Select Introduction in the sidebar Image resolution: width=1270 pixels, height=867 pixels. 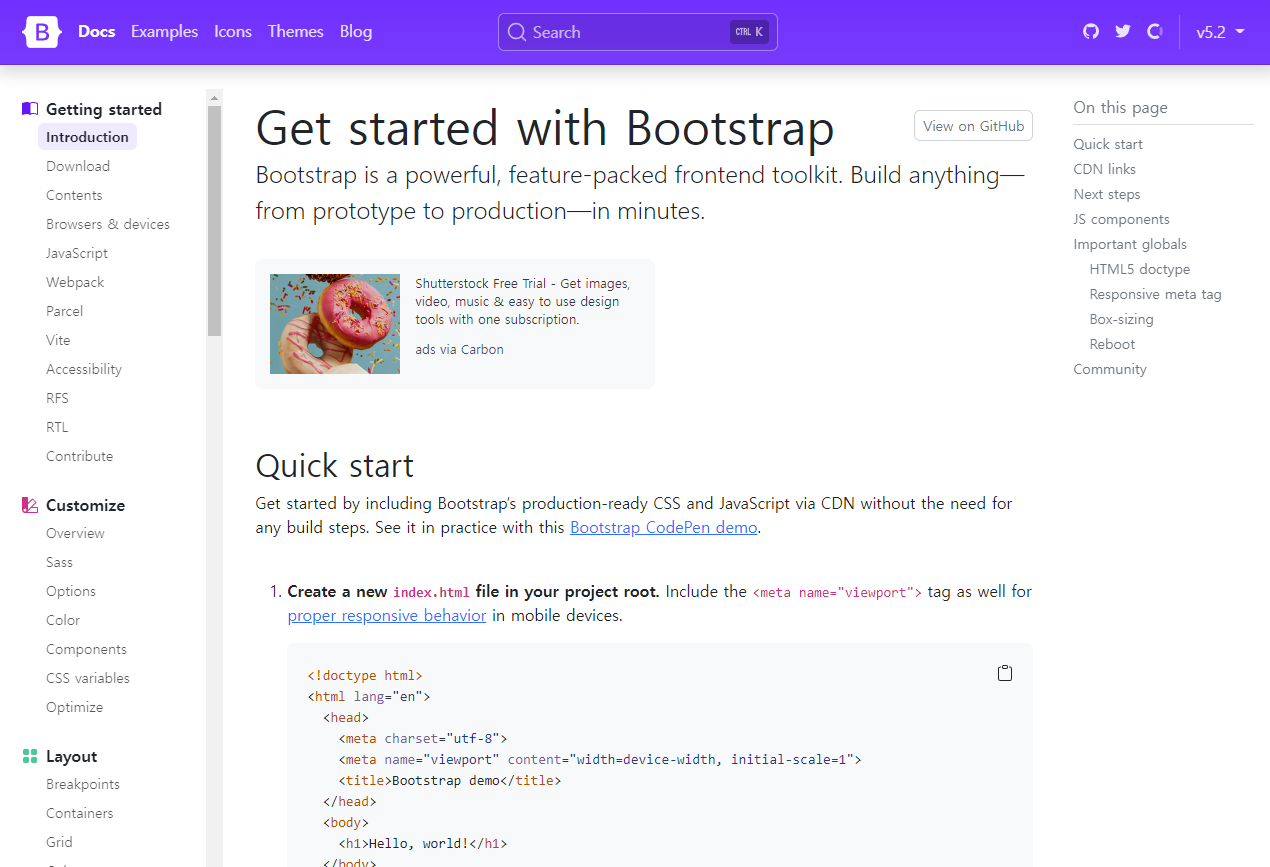coord(87,137)
